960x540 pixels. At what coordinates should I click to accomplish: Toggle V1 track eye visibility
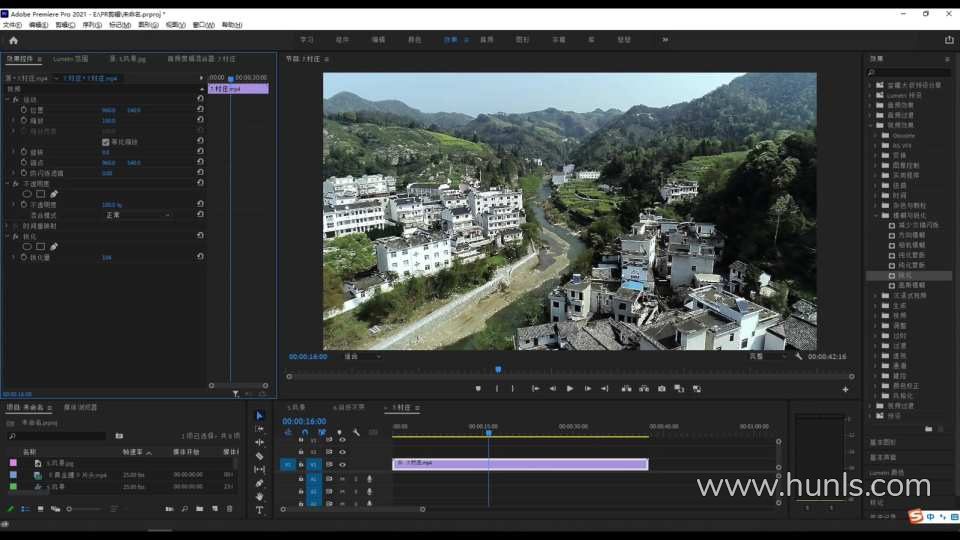(x=342, y=465)
